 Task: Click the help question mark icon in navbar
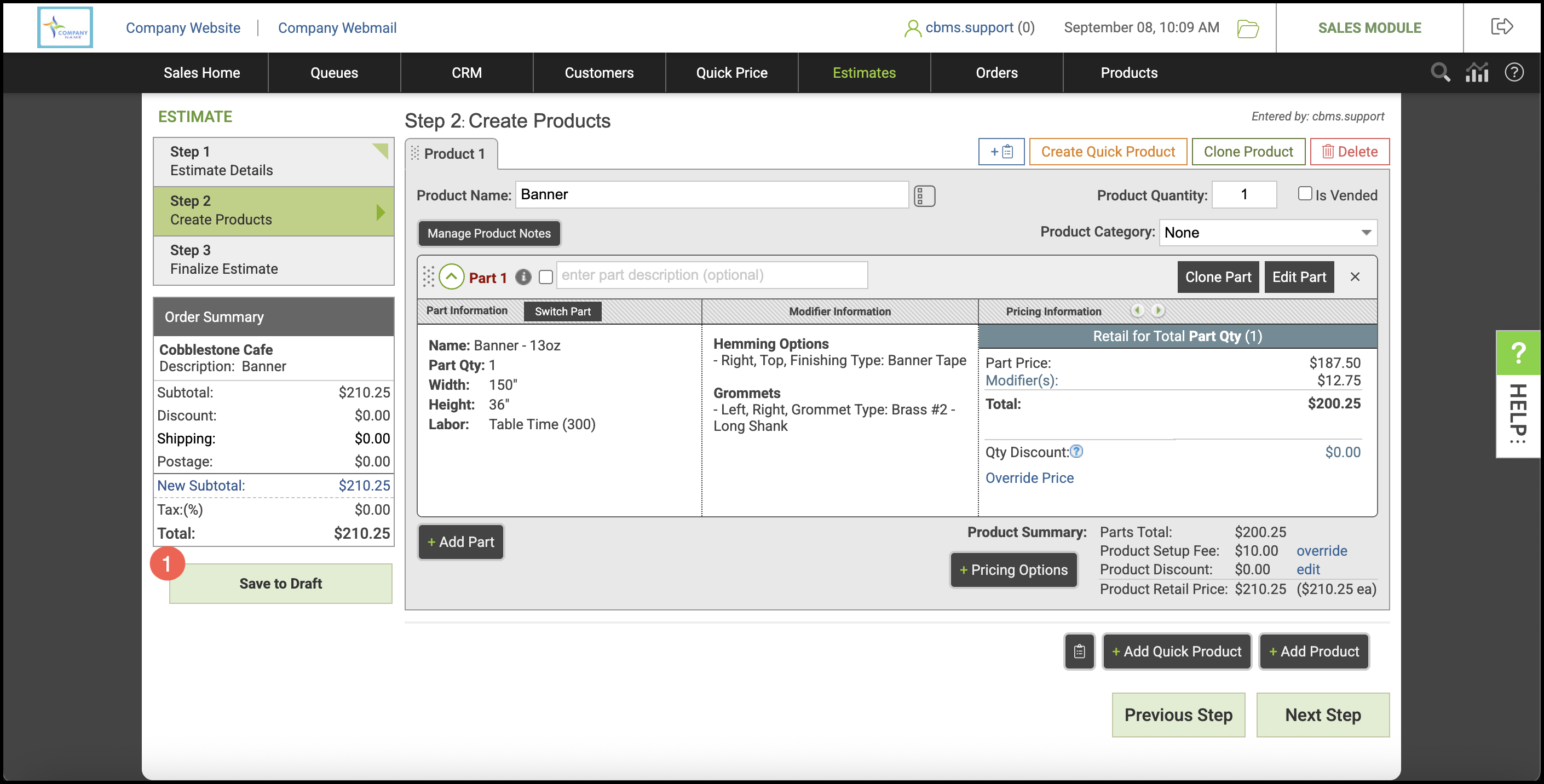[x=1513, y=72]
